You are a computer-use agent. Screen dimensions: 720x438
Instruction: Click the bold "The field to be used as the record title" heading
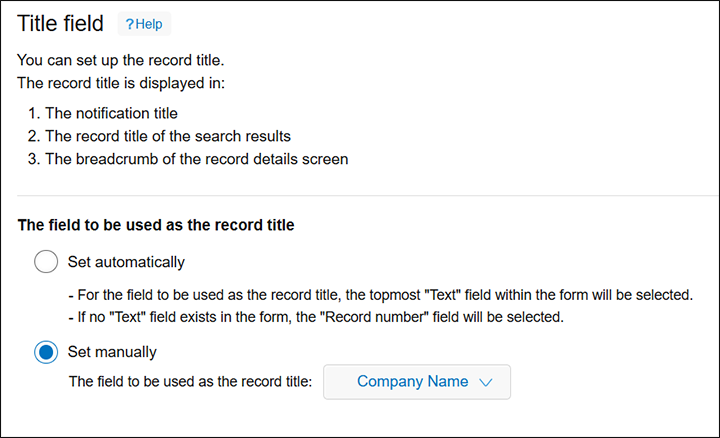156,225
